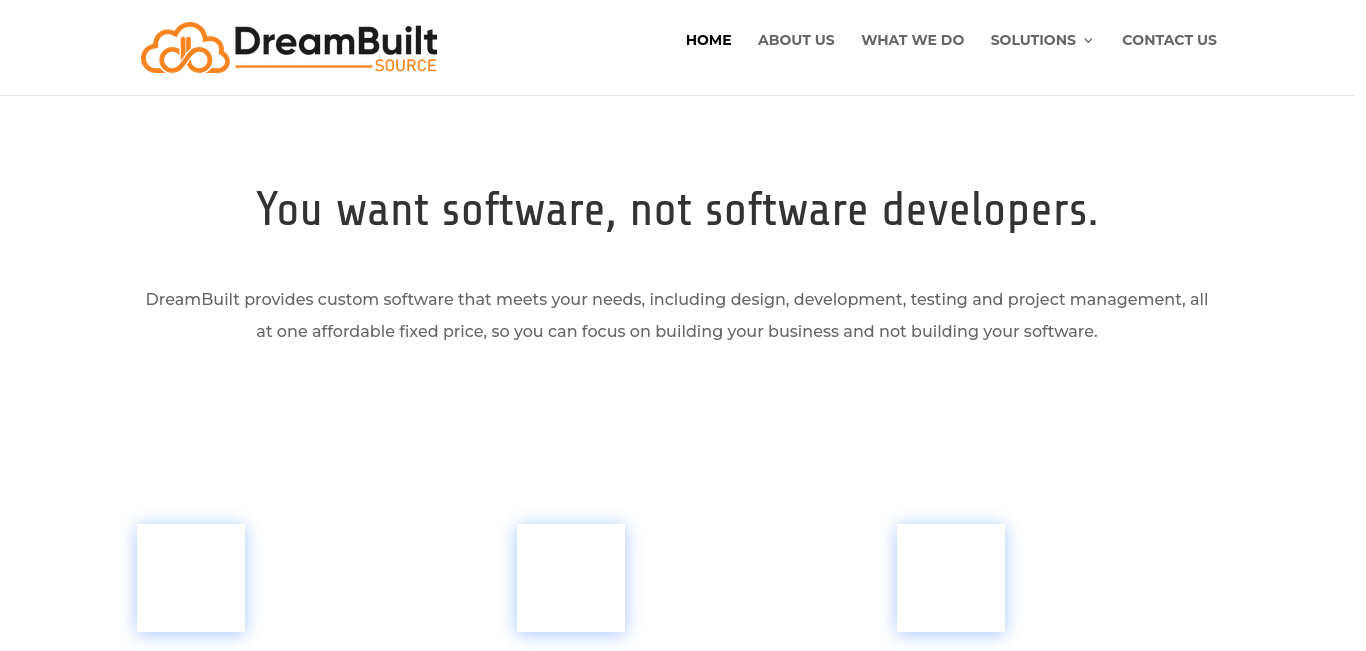The width and height of the screenshot is (1366, 651).
Task: Go to the ABOUT US page
Action: click(796, 40)
